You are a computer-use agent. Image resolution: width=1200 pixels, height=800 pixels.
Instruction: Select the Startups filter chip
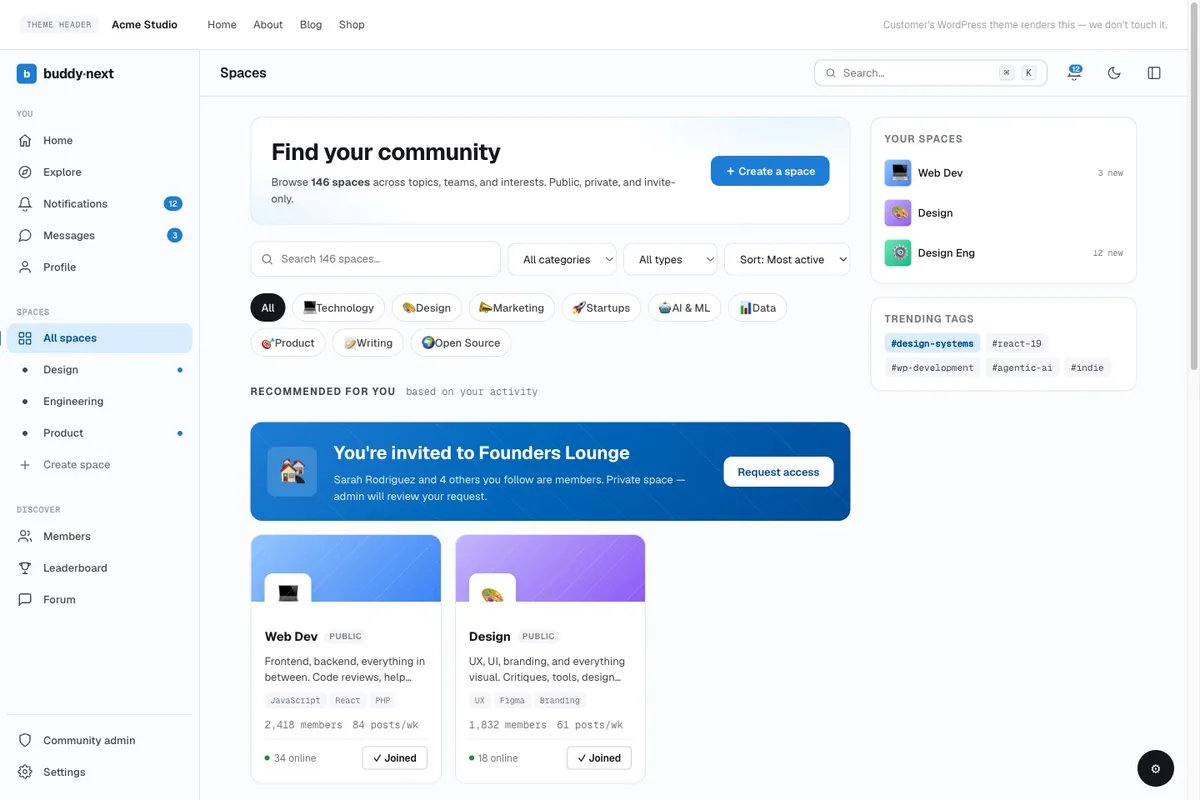click(x=601, y=308)
